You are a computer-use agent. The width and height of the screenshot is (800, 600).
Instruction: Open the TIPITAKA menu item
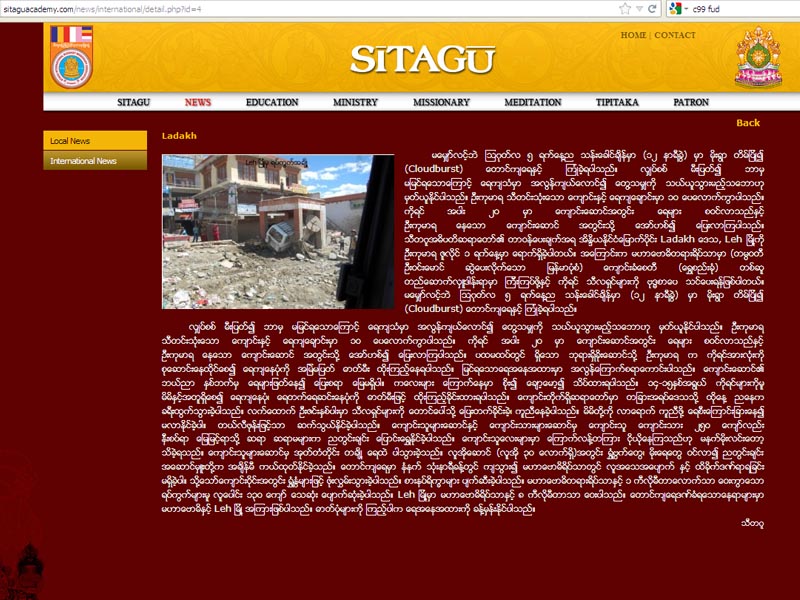[x=617, y=102]
